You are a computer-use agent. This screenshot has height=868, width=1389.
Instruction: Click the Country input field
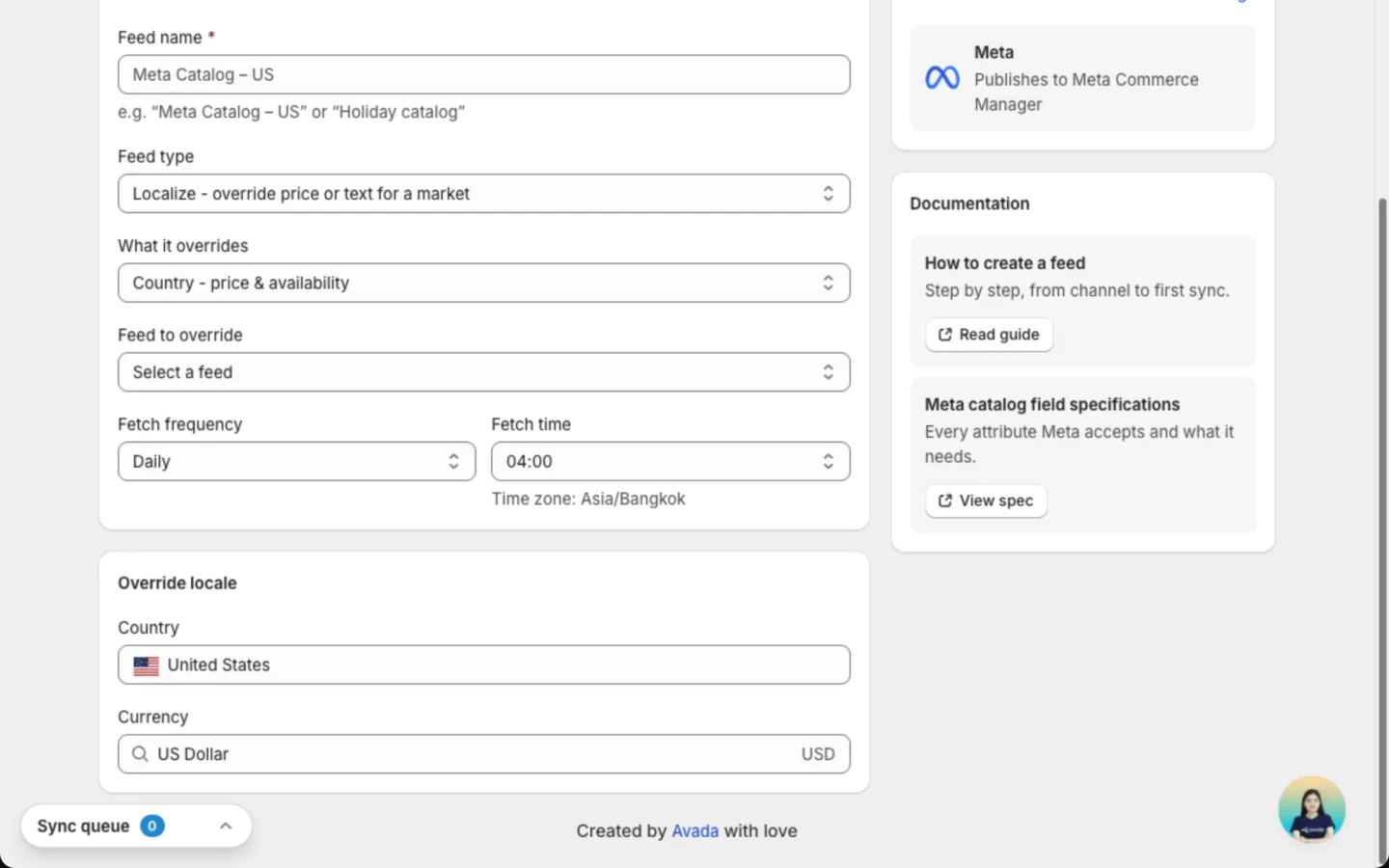pos(484,665)
